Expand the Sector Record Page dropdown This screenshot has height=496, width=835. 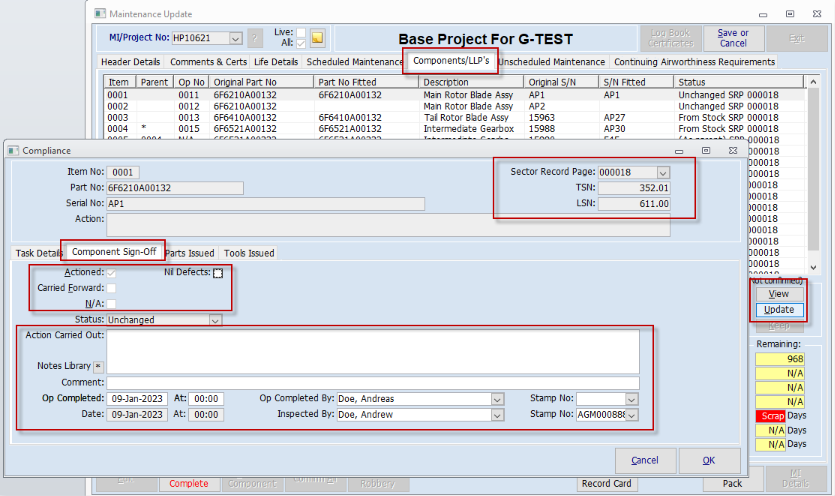(663, 173)
